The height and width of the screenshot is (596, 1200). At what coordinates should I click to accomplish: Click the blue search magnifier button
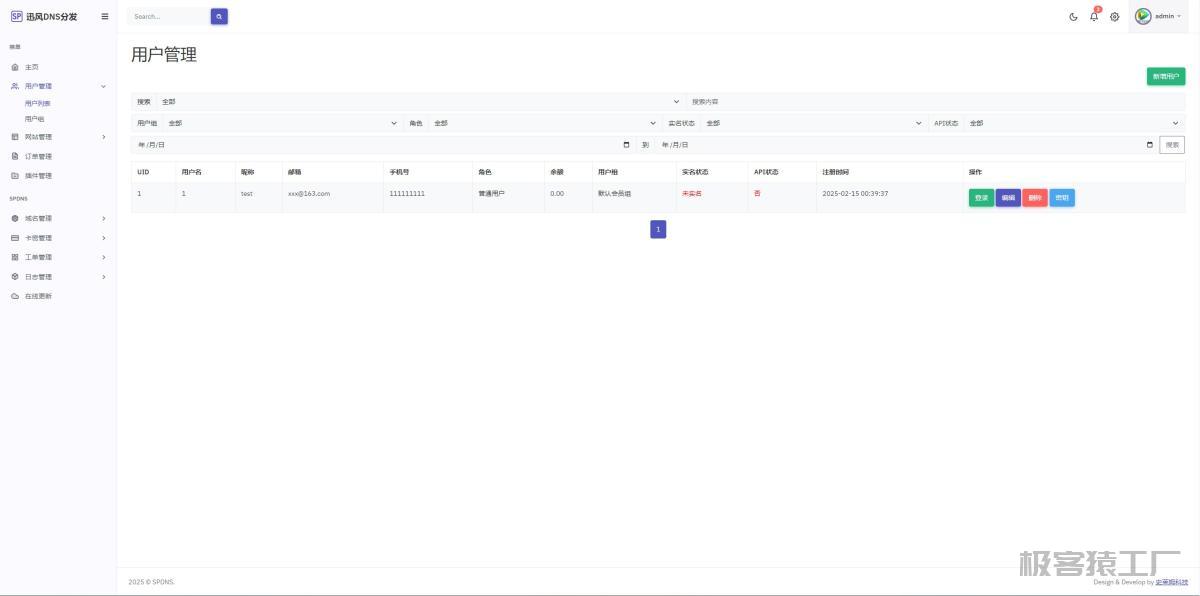click(219, 16)
